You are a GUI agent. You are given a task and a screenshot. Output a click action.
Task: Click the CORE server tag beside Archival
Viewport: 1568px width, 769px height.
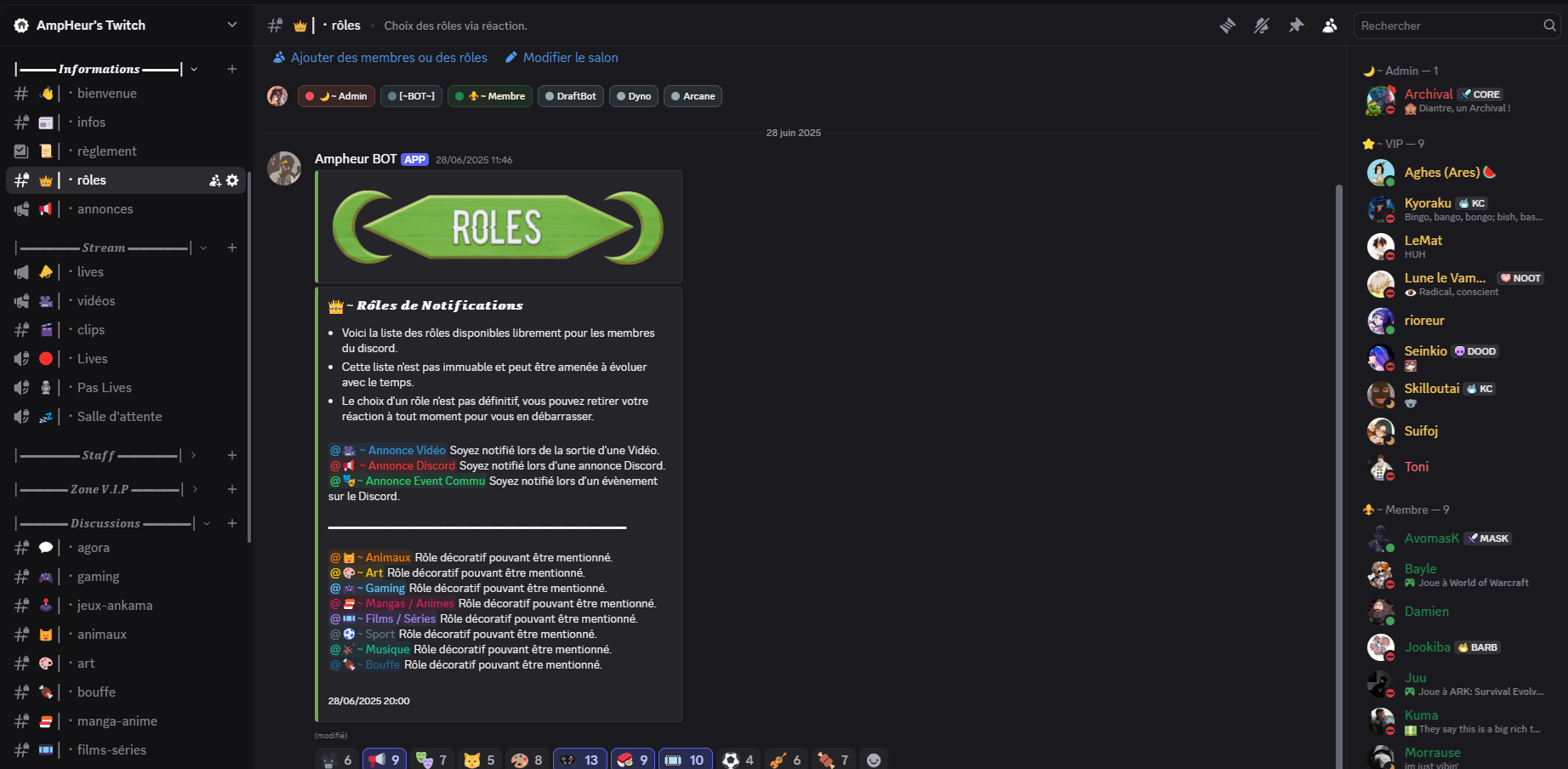(x=1480, y=94)
